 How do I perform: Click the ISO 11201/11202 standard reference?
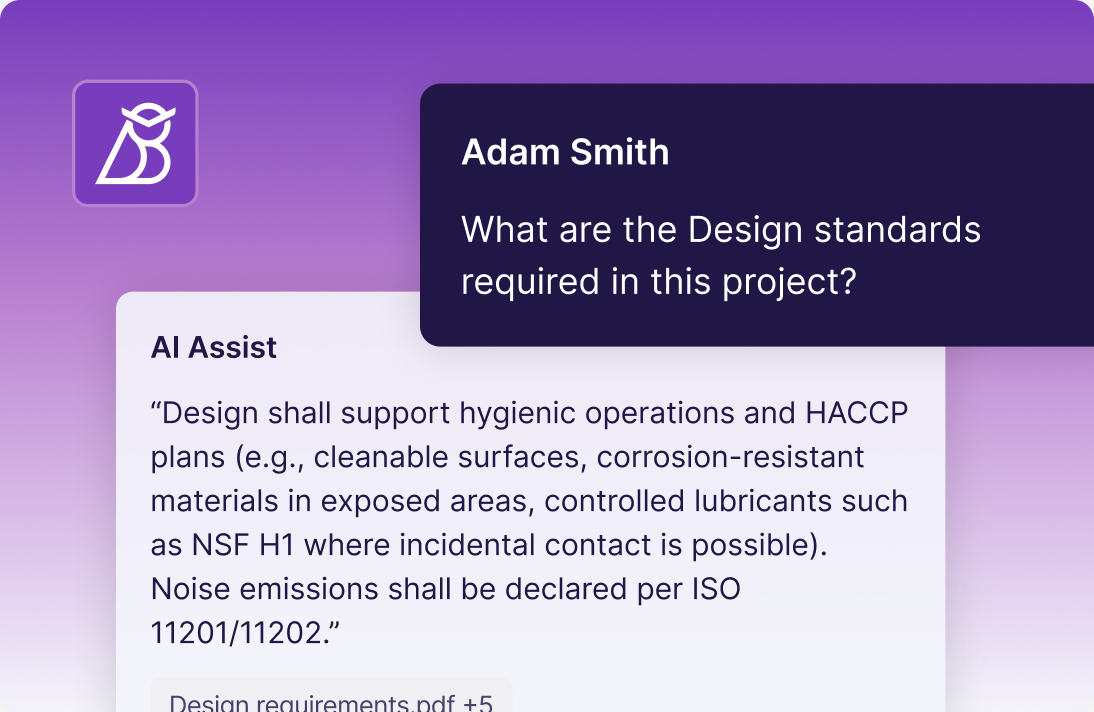pos(446,611)
